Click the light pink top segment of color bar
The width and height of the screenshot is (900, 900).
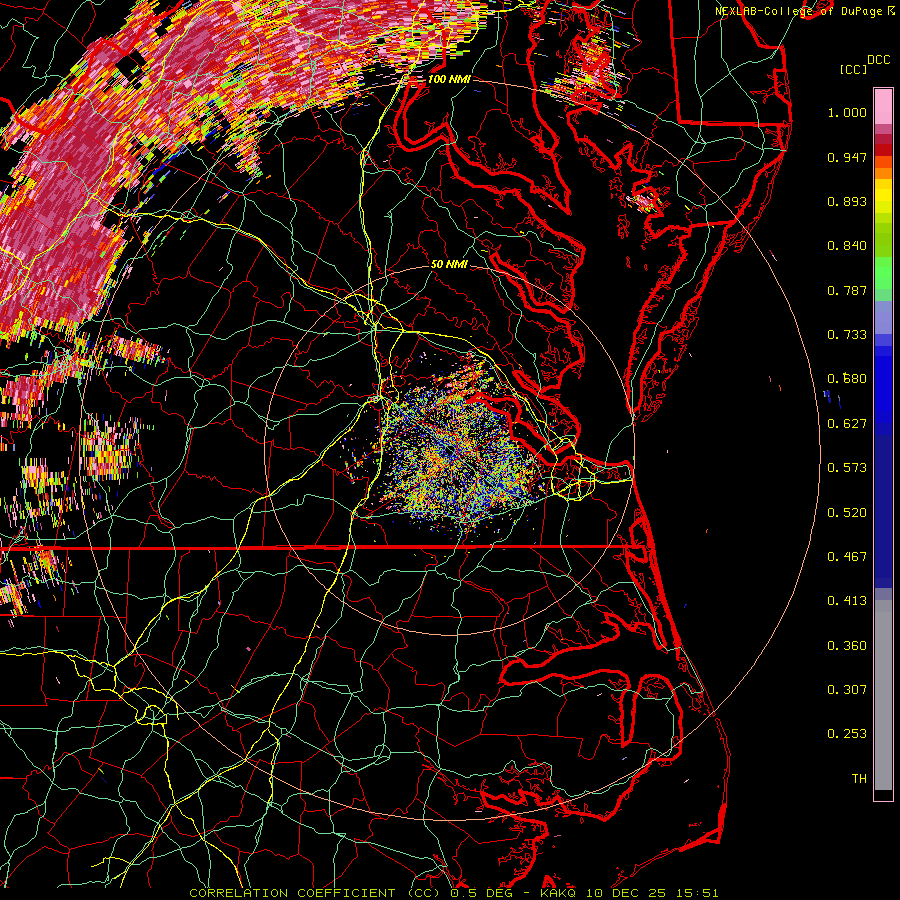tap(883, 107)
